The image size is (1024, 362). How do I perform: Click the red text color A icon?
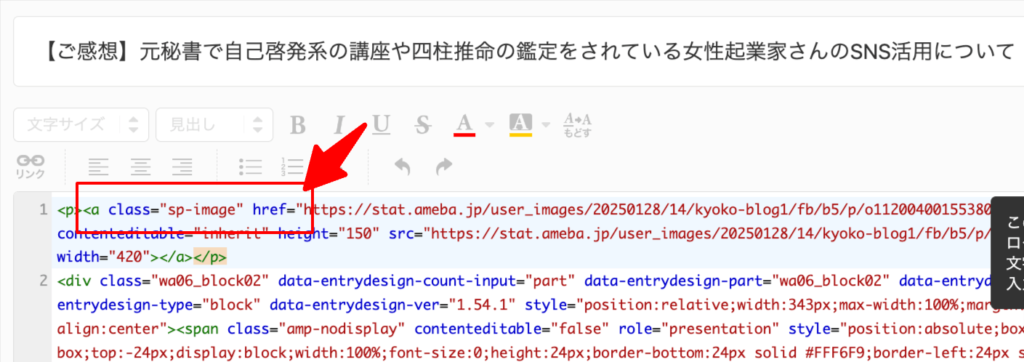[x=464, y=124]
